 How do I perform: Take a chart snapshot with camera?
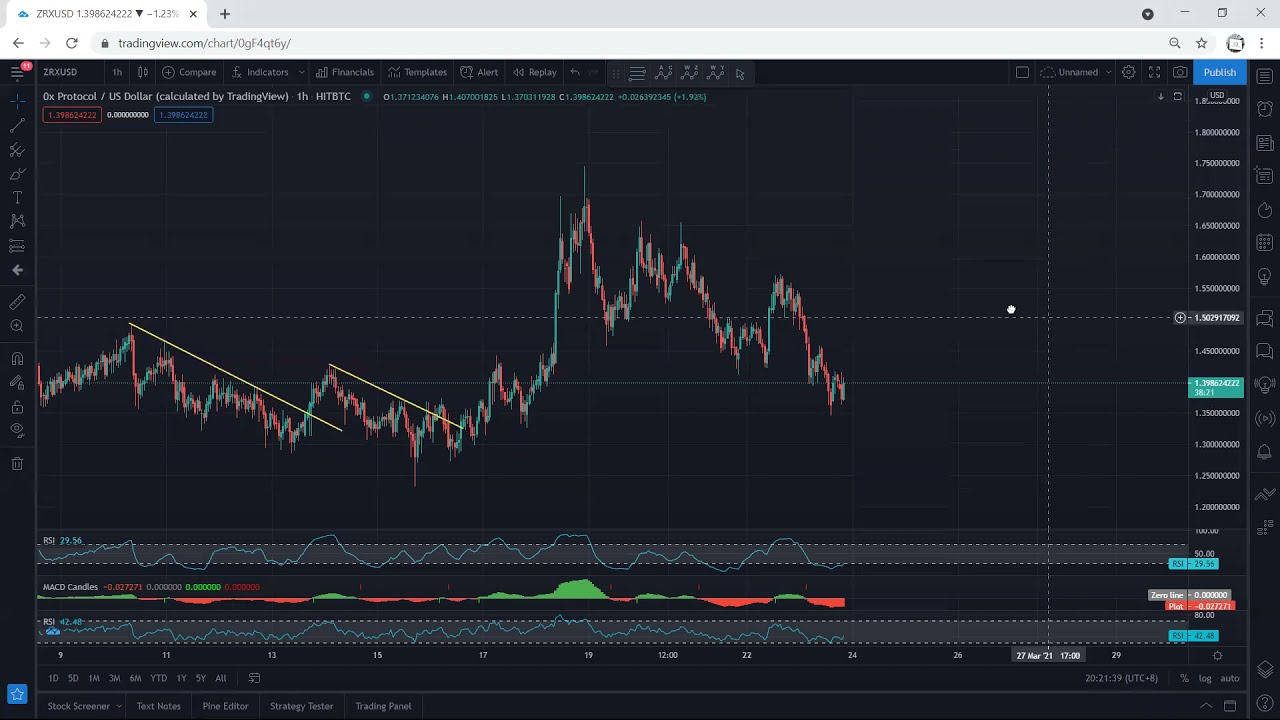(1180, 72)
